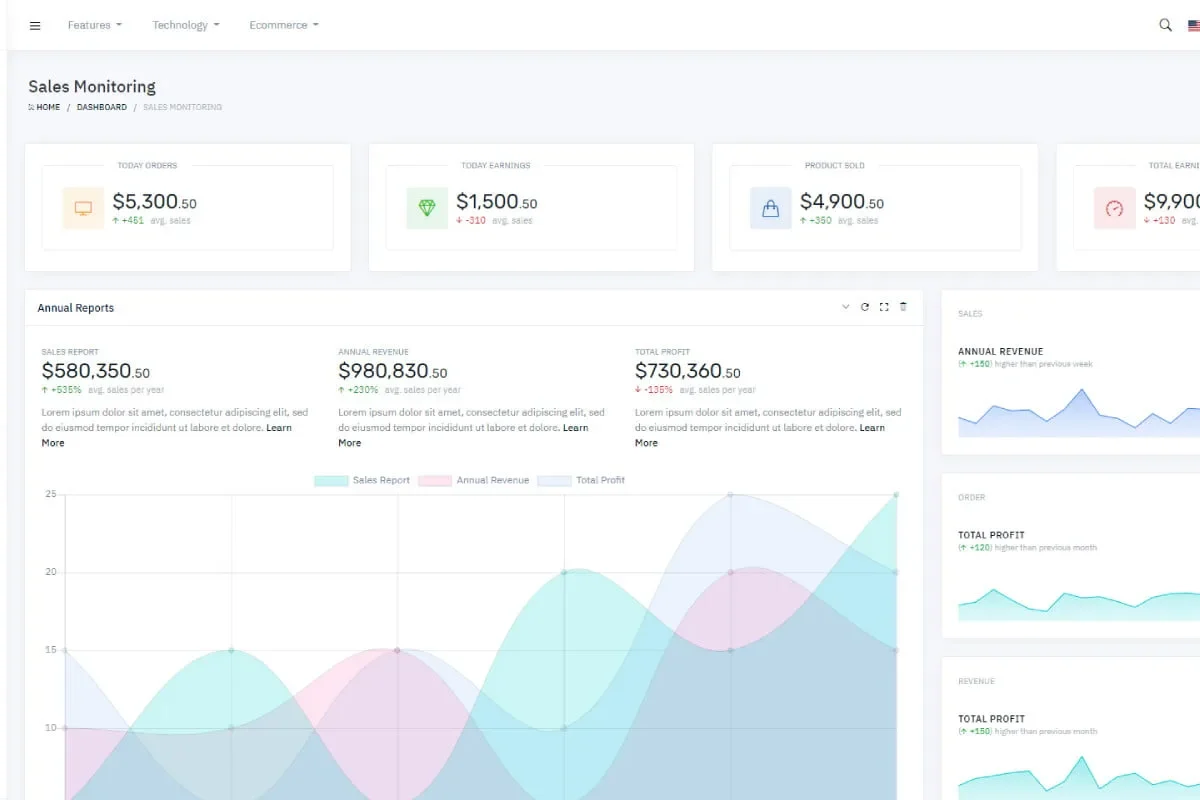Click the TODAY EARNINGS card label

pos(496,166)
